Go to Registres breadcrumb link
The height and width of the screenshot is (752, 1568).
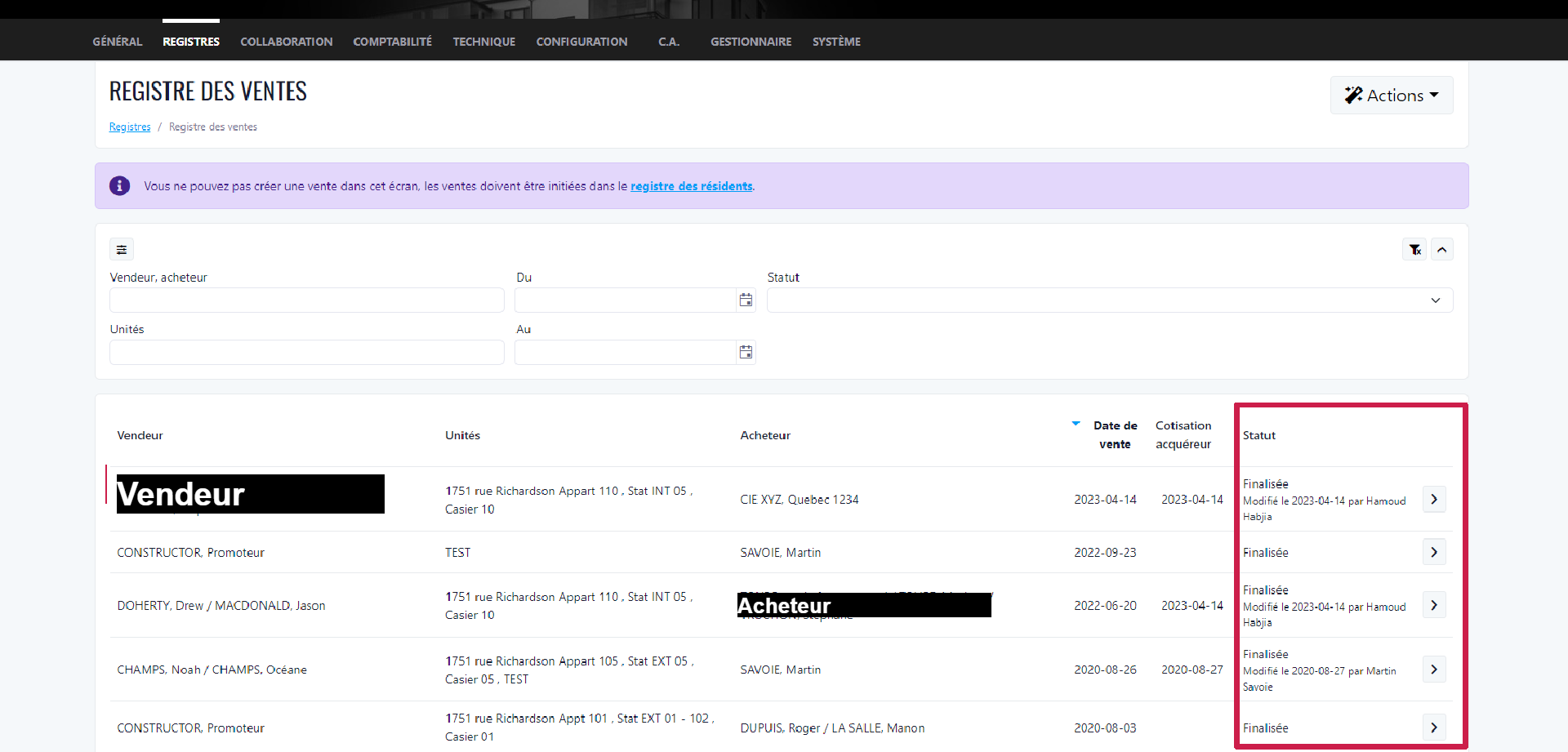130,127
